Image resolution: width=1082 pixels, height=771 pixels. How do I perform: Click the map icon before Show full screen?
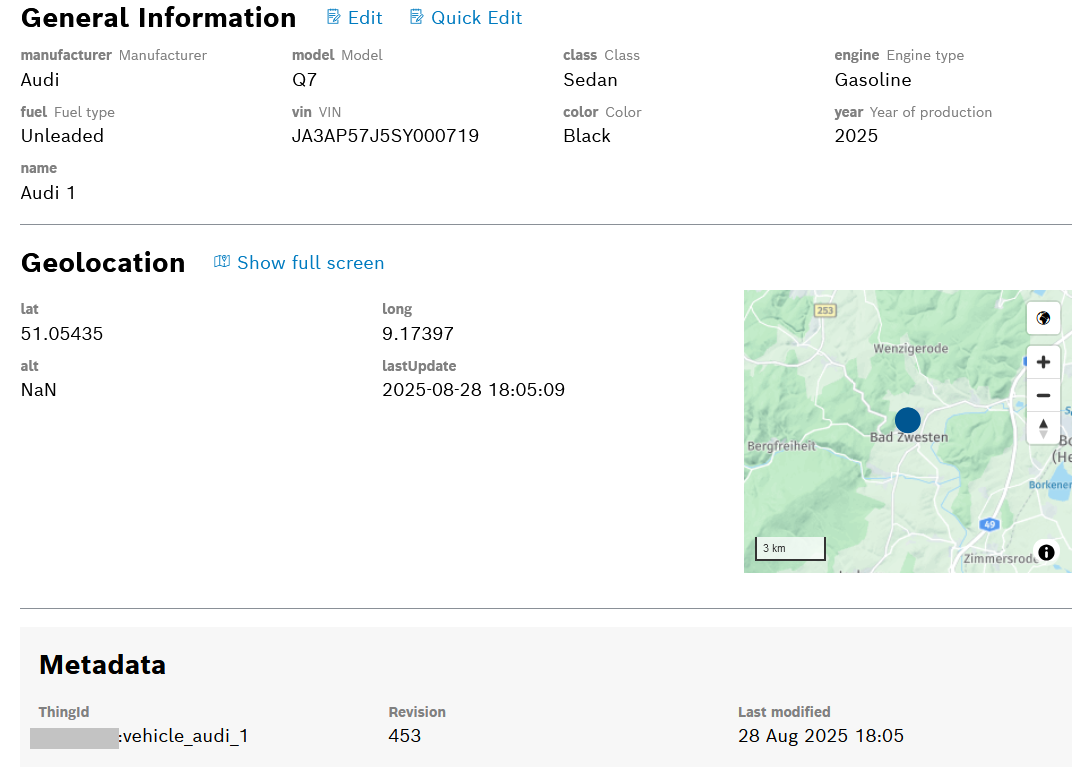[x=222, y=262]
